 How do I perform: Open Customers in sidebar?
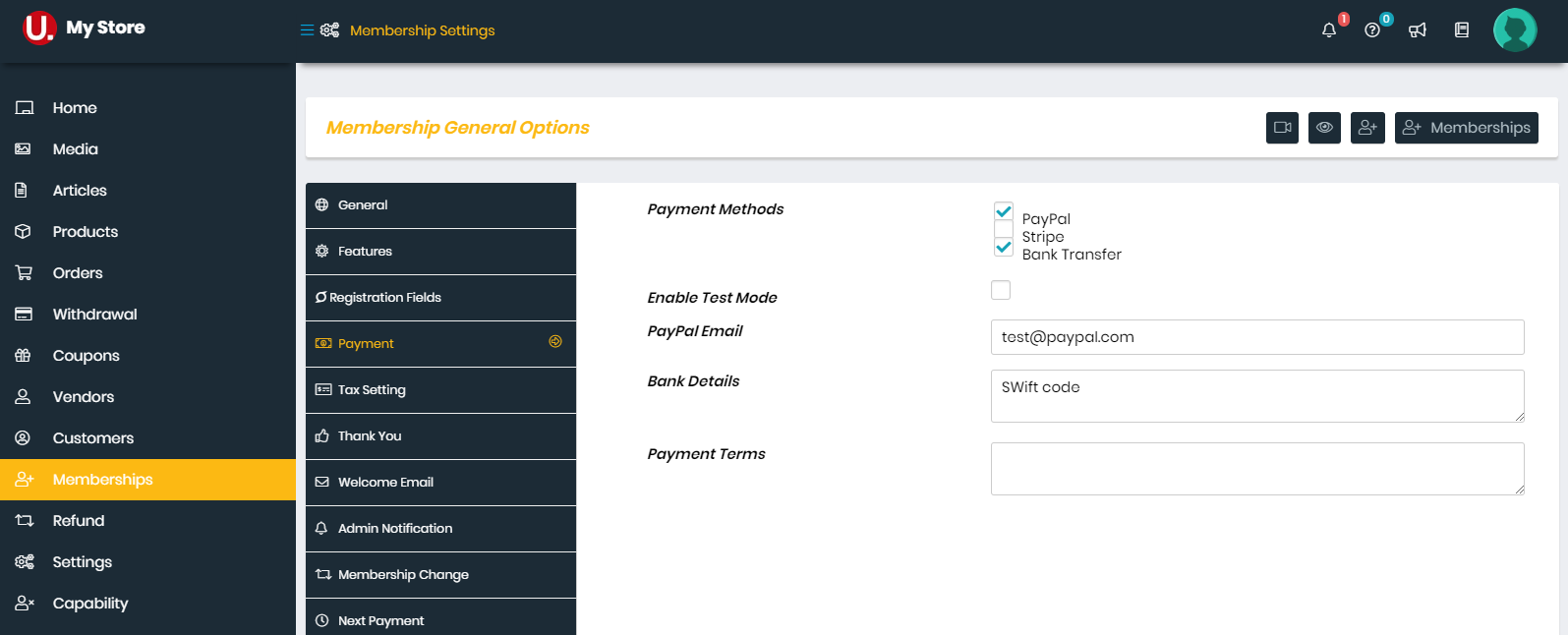(147, 438)
